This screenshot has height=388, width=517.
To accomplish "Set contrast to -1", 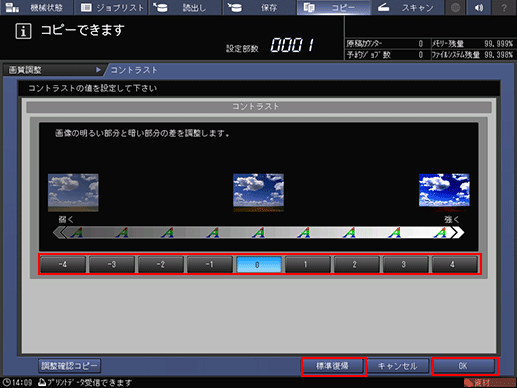I will (210, 265).
